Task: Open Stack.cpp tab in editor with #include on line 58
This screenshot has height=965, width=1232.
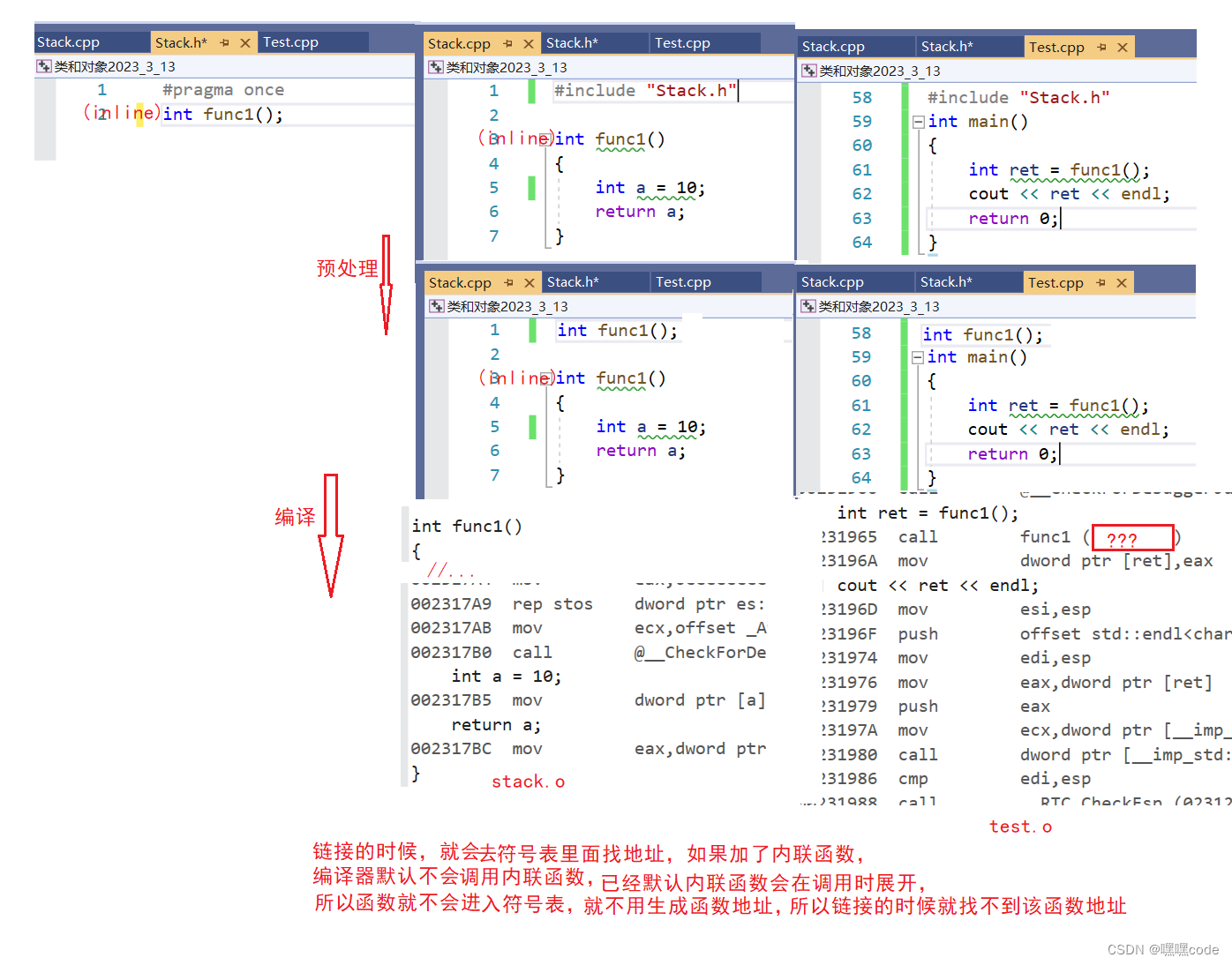Action: tap(833, 46)
